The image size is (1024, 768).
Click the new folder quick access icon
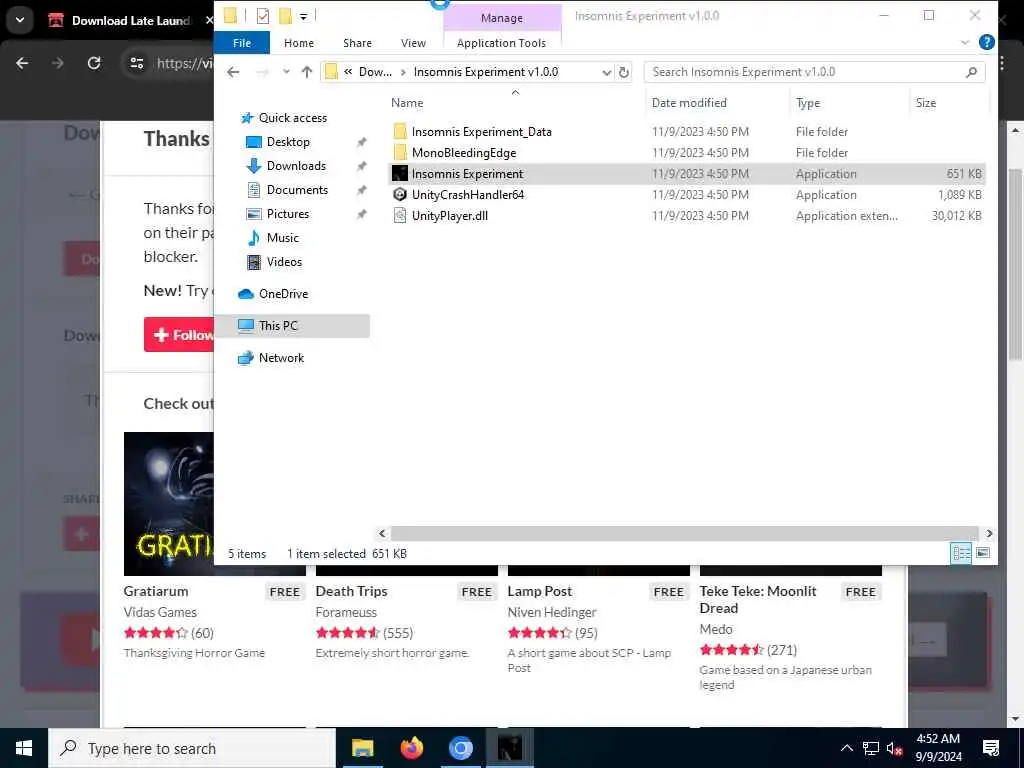coord(285,16)
